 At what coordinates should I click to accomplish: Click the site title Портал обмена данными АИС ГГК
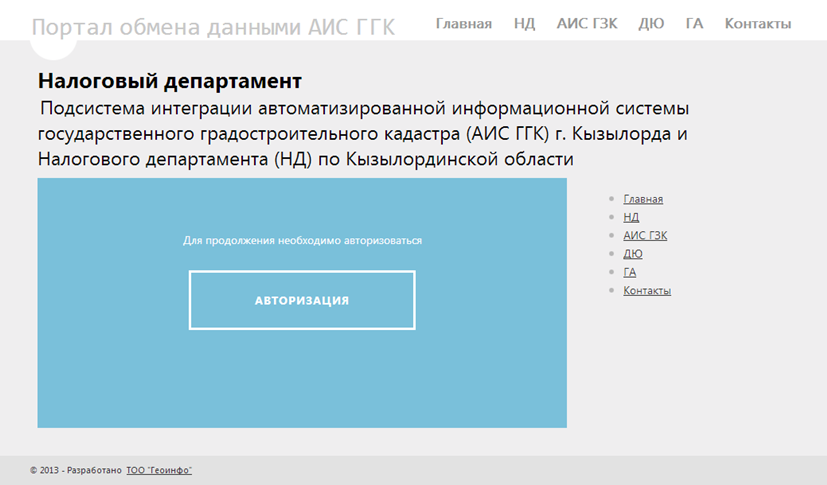(213, 27)
